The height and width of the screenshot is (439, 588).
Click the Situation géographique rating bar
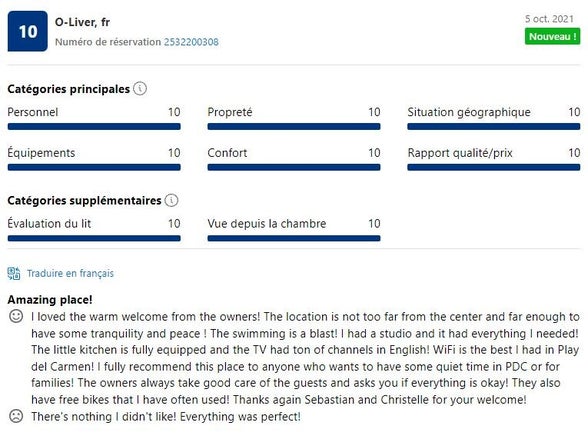(494, 127)
